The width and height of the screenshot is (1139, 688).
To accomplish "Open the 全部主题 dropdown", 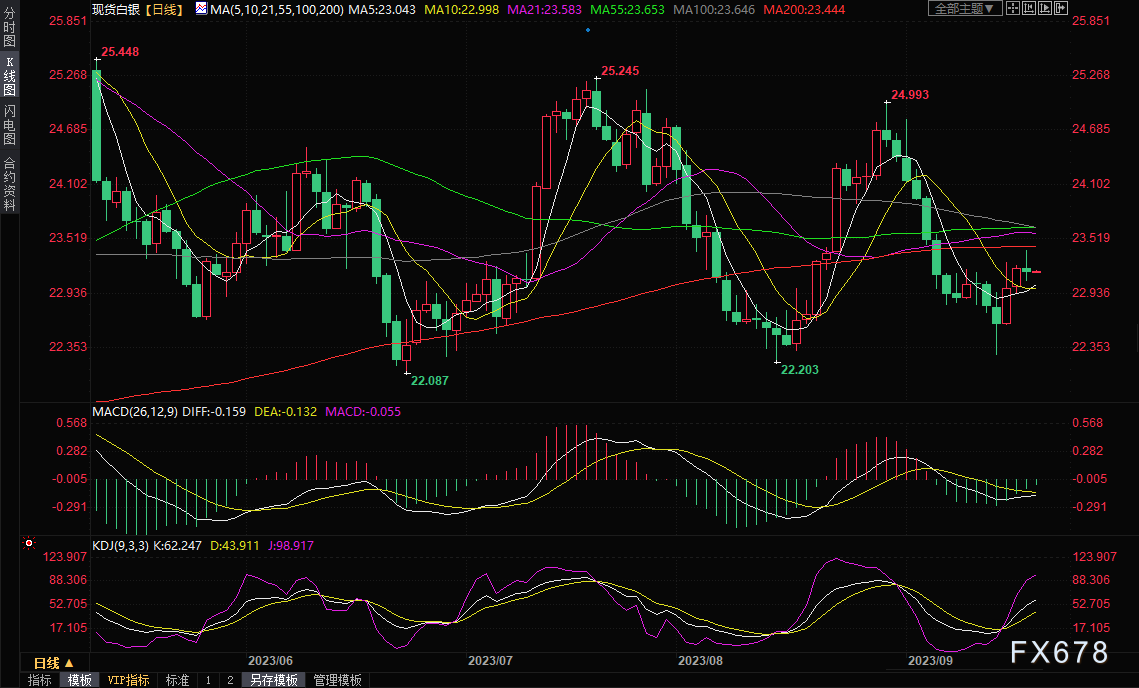I will point(965,9).
